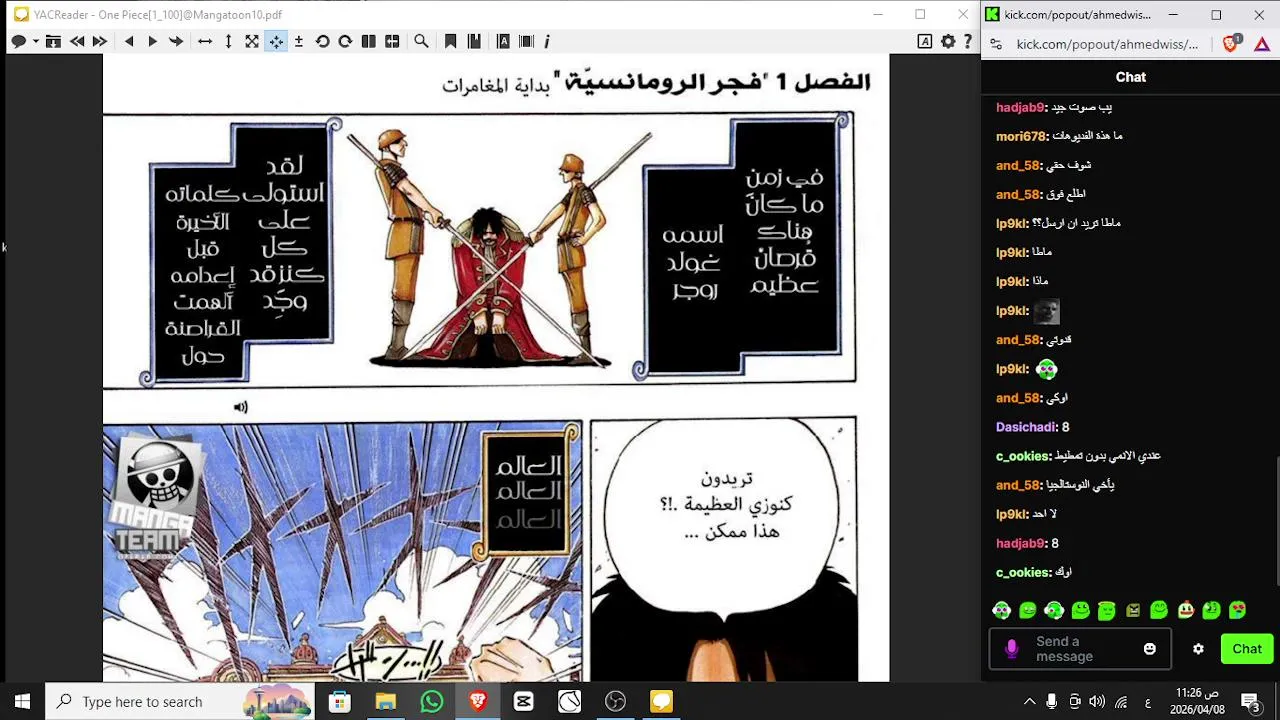The height and width of the screenshot is (720, 1280).
Task: Show hidden tray icons
Action: point(1029,702)
